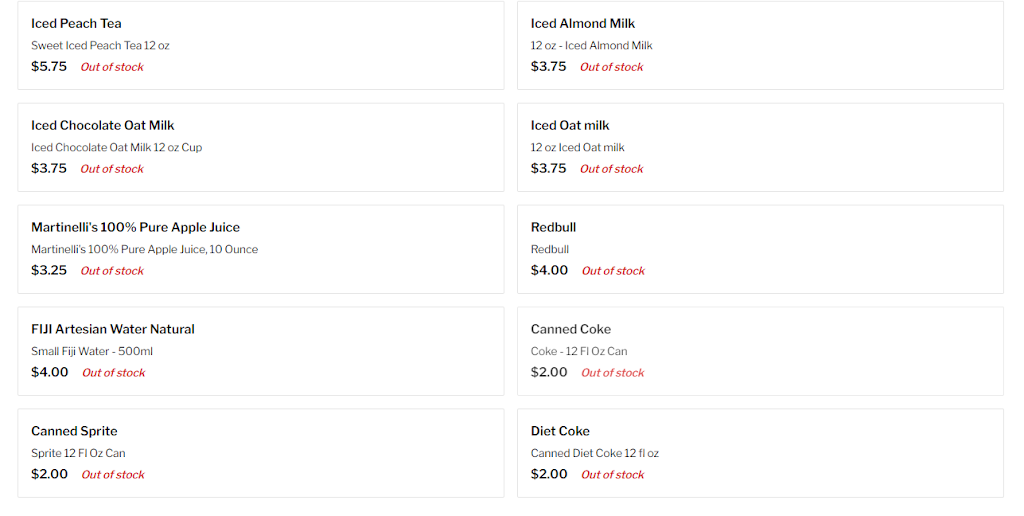Open the Diet Coke item title
This screenshot has width=1024, height=516.
tap(560, 432)
